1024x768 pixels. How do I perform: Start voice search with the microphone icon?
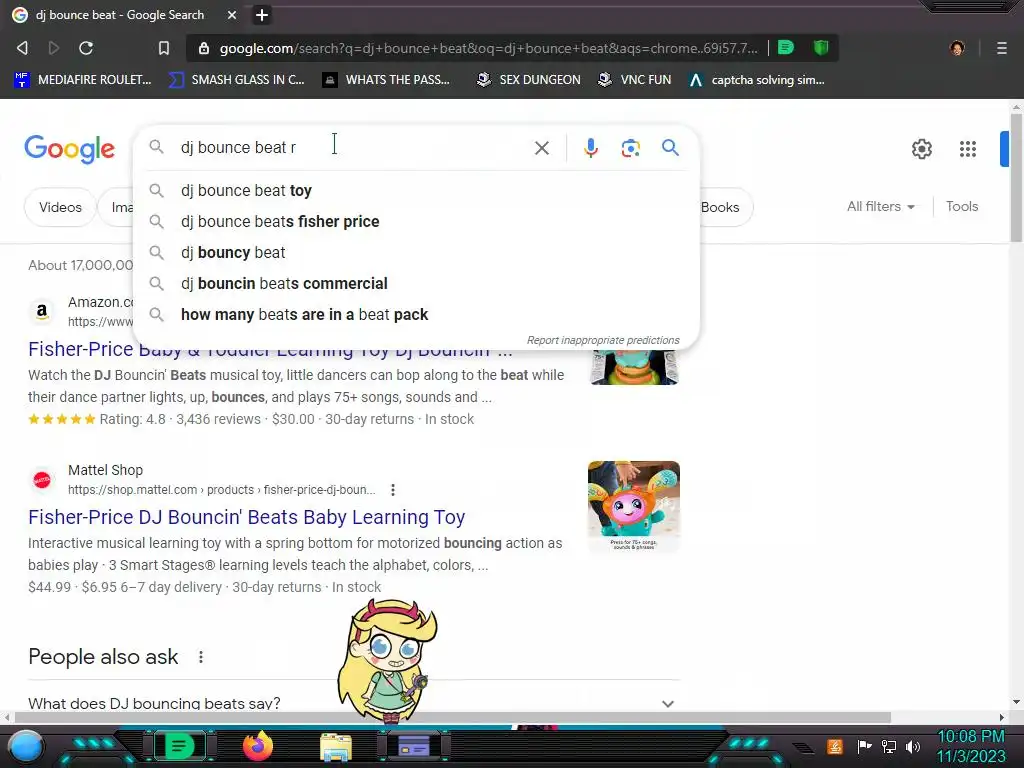(590, 148)
